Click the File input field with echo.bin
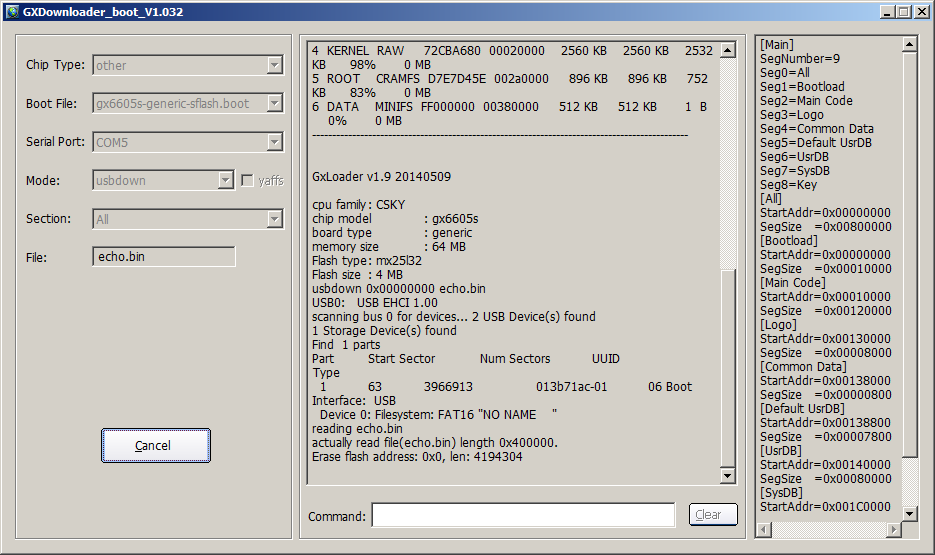The width and height of the screenshot is (935, 555). [x=164, y=256]
